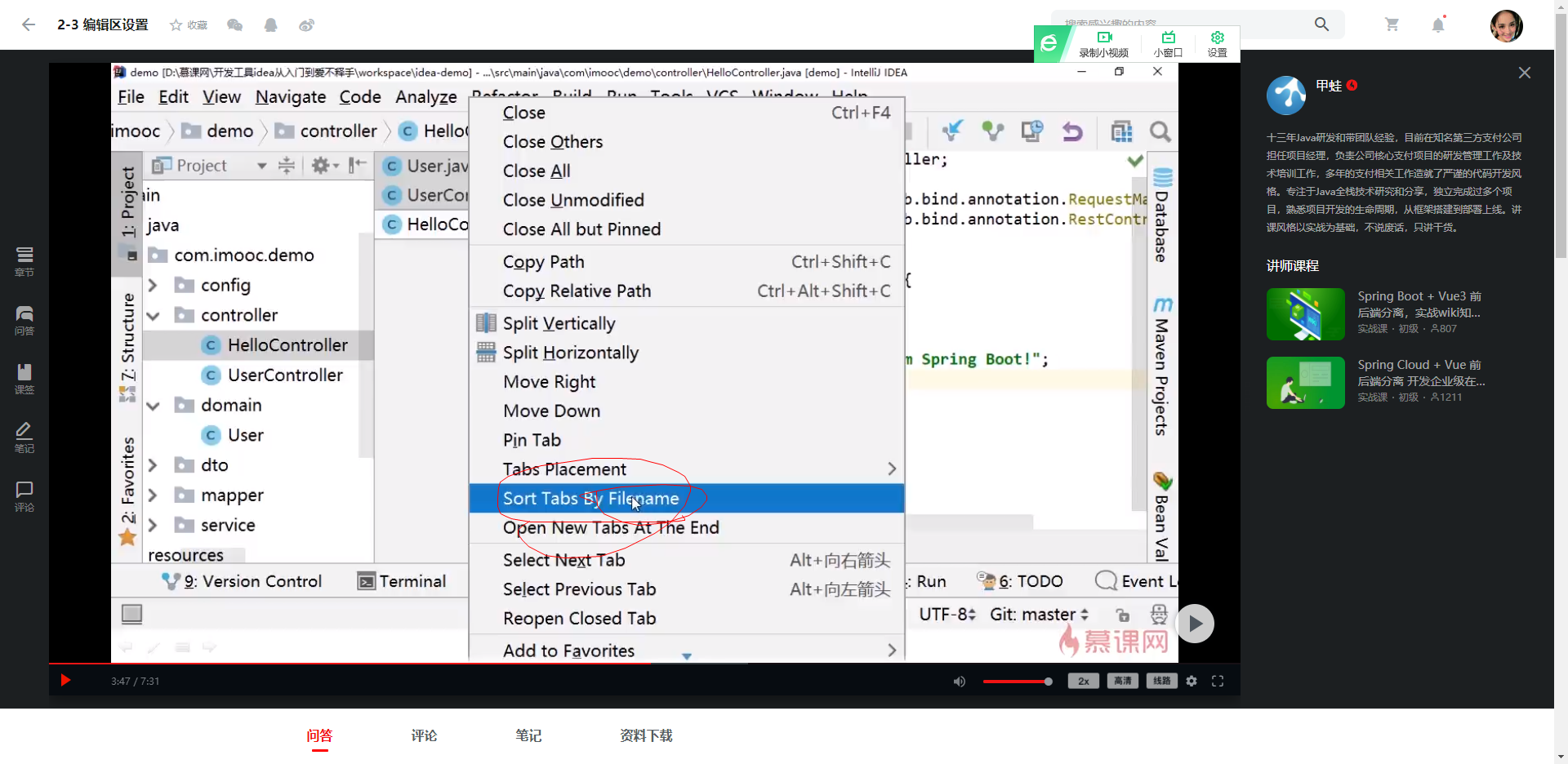Open the 课签 bookmark sidebar icon
1568x764 pixels.
24,379
